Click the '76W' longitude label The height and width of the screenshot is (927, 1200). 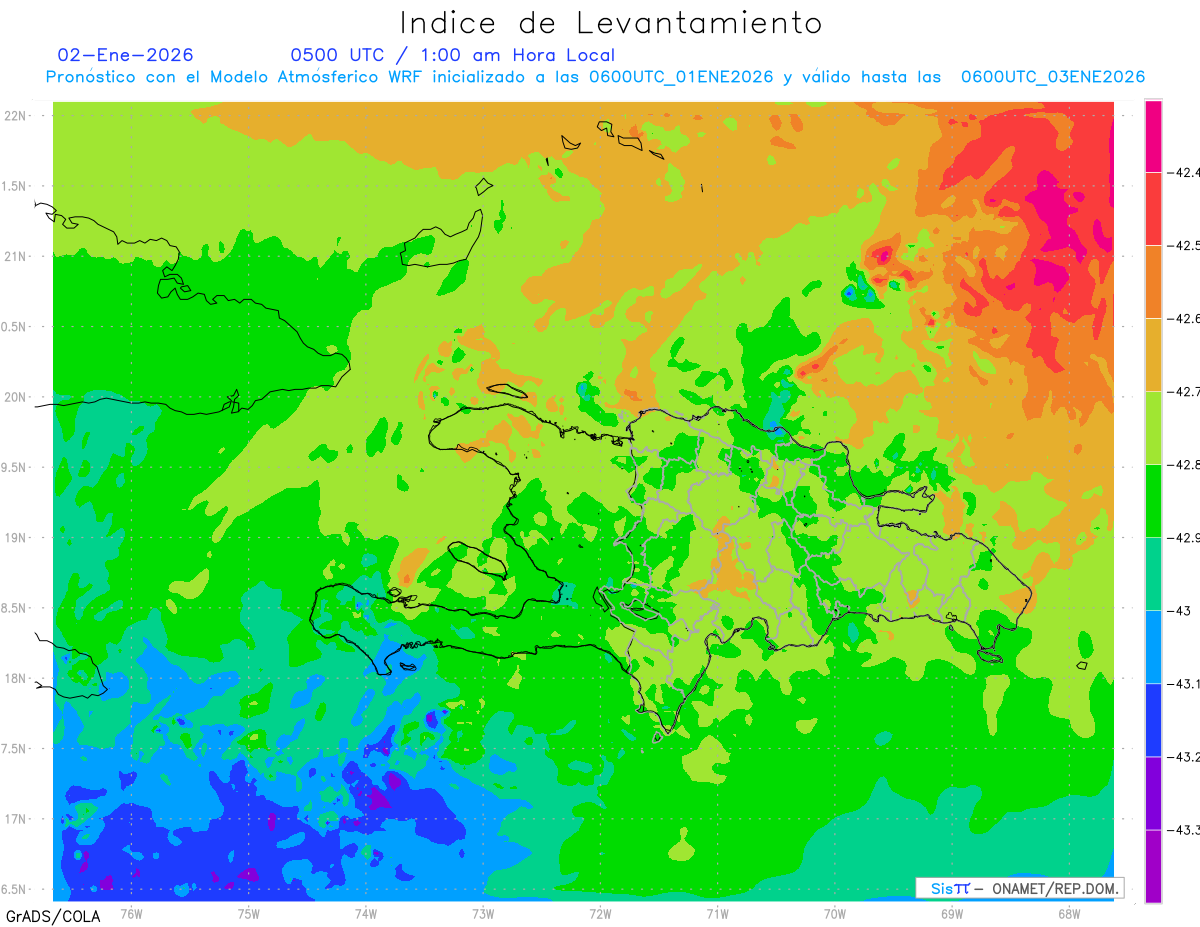131,912
